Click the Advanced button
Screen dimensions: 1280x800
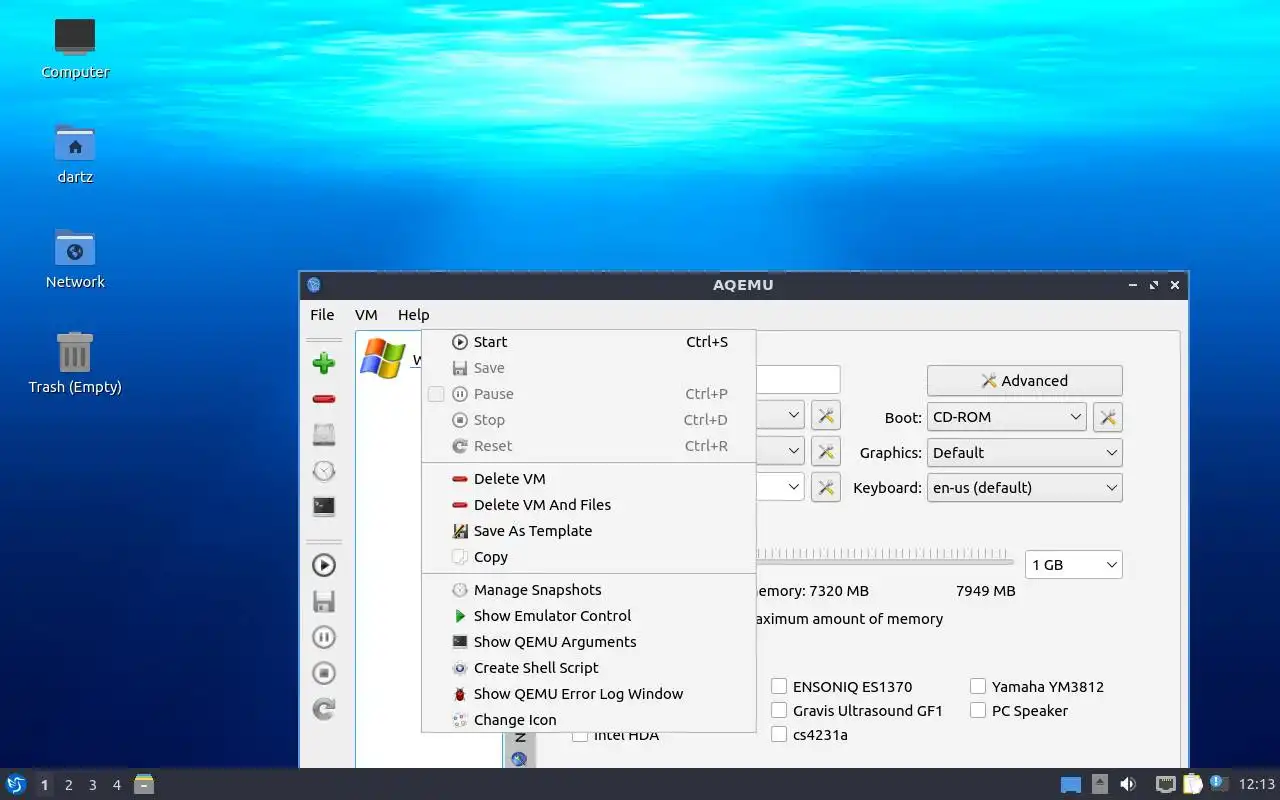(x=1025, y=381)
